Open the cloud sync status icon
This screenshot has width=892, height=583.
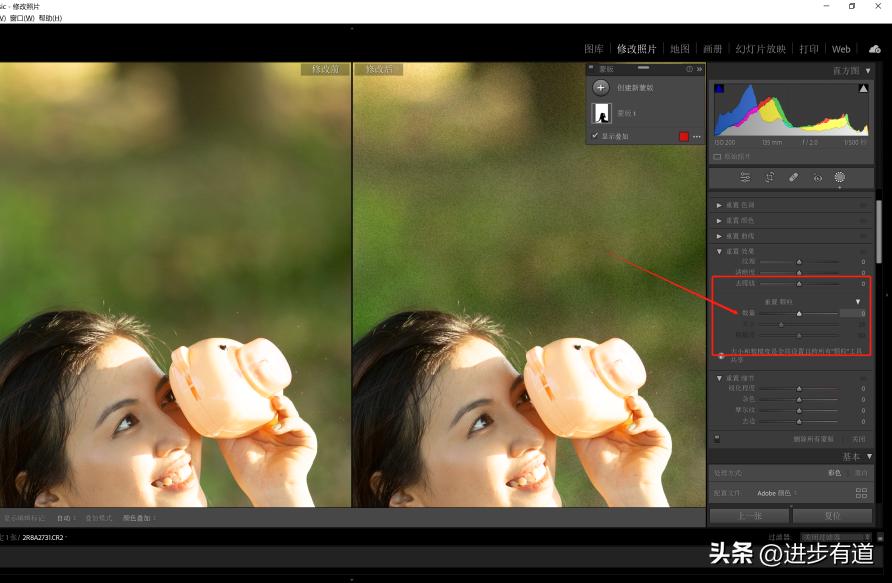click(x=875, y=49)
